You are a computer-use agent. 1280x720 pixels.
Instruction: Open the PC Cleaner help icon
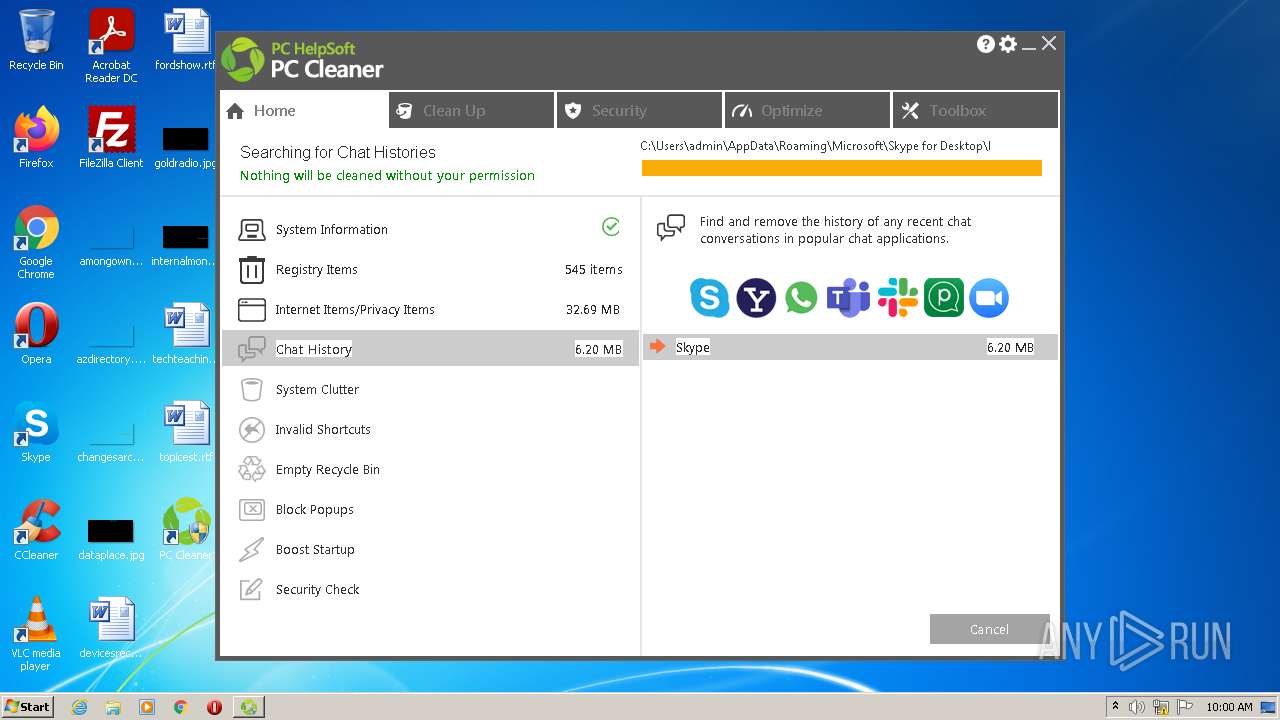[986, 44]
